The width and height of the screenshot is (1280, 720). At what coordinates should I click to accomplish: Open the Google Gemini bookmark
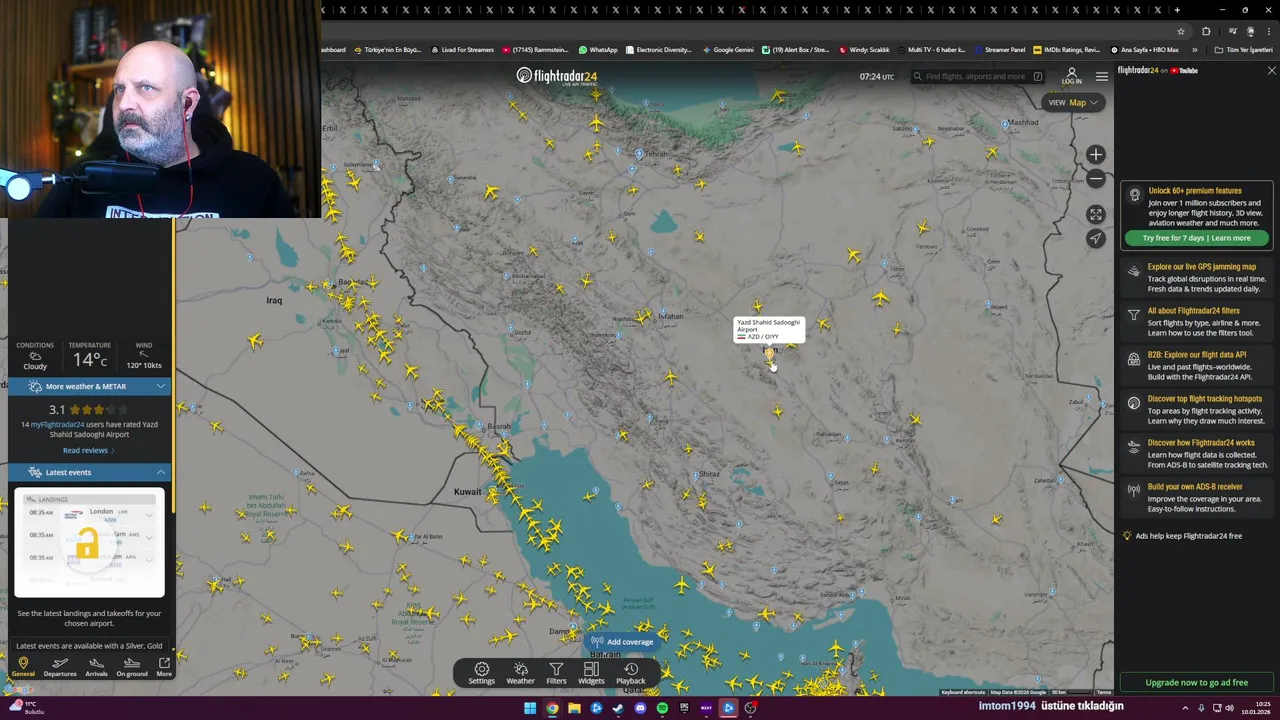[728, 50]
